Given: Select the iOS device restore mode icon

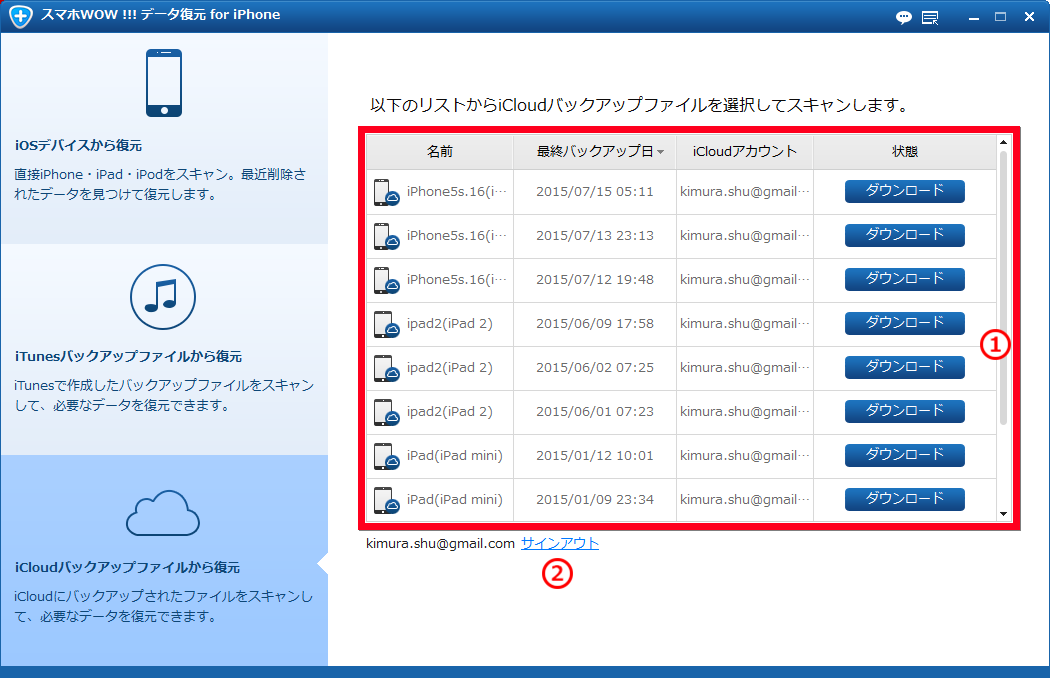Looking at the screenshot, I should (x=163, y=83).
